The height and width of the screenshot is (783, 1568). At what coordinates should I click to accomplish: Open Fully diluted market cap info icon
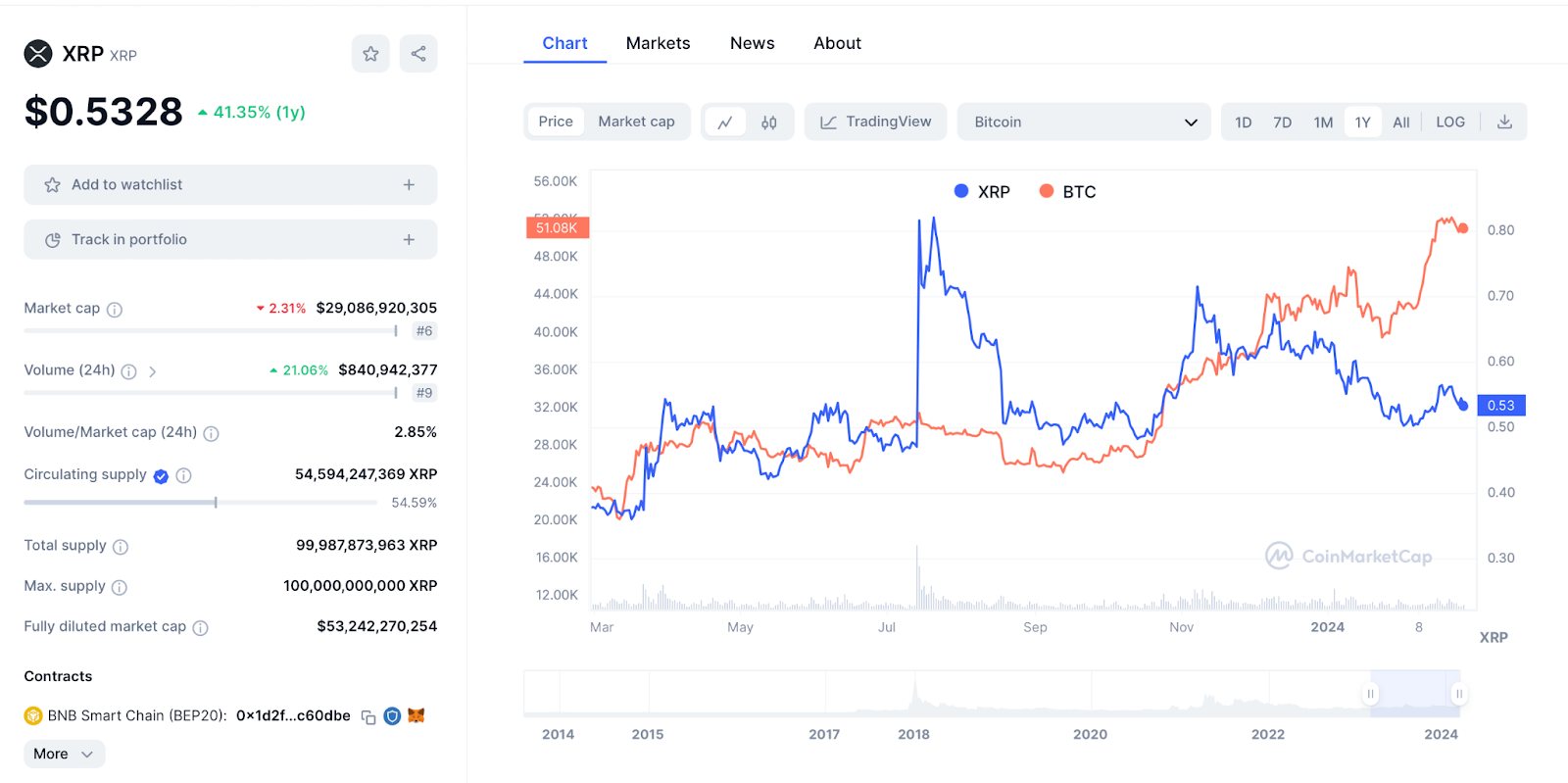201,628
